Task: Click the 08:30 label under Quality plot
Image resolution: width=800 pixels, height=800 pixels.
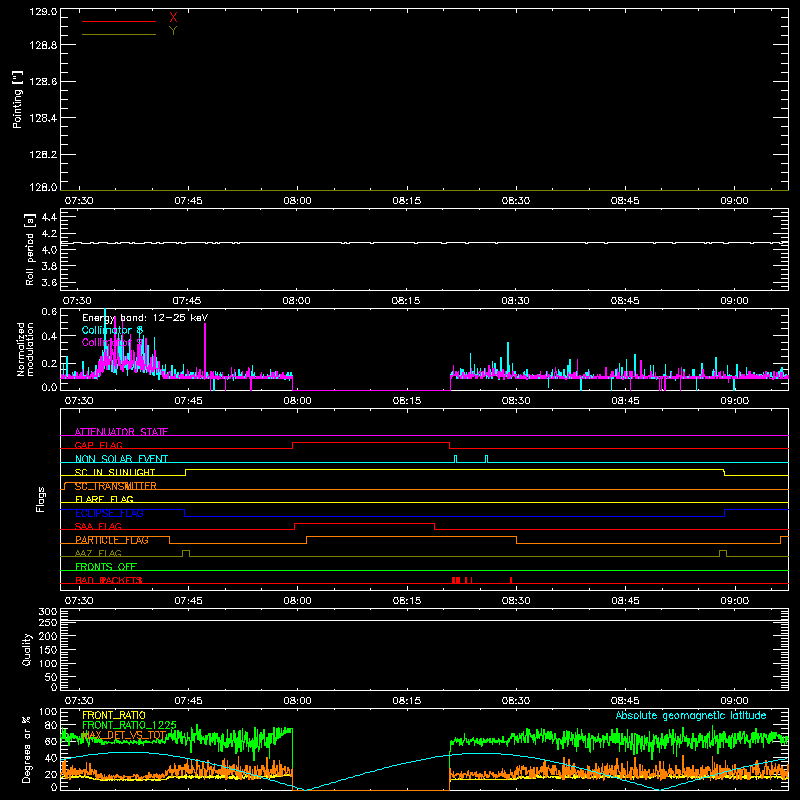Action: pyautogui.click(x=516, y=701)
